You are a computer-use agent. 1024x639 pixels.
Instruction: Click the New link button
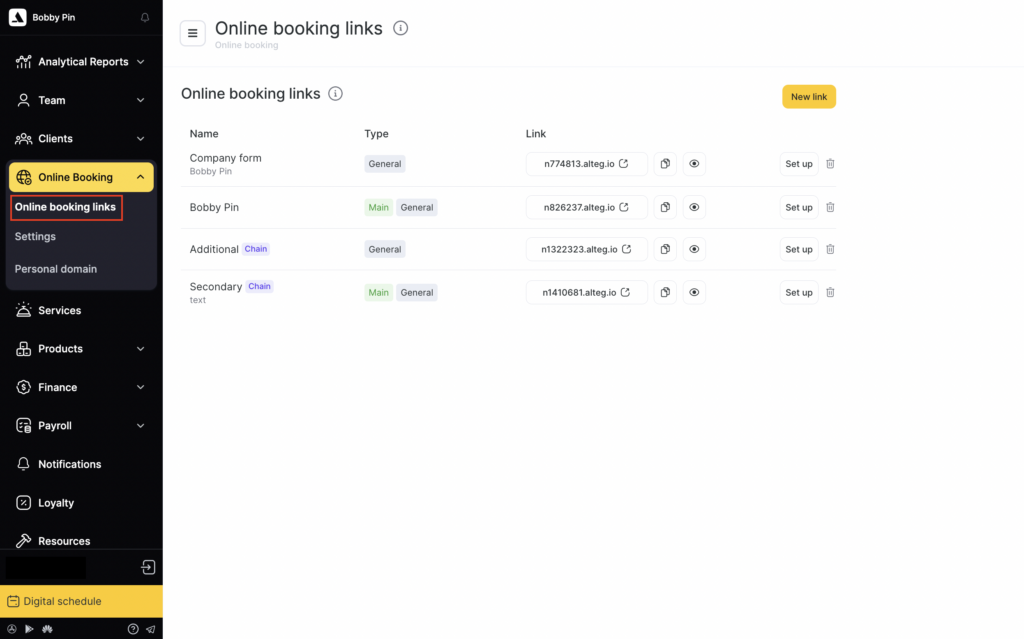[808, 97]
